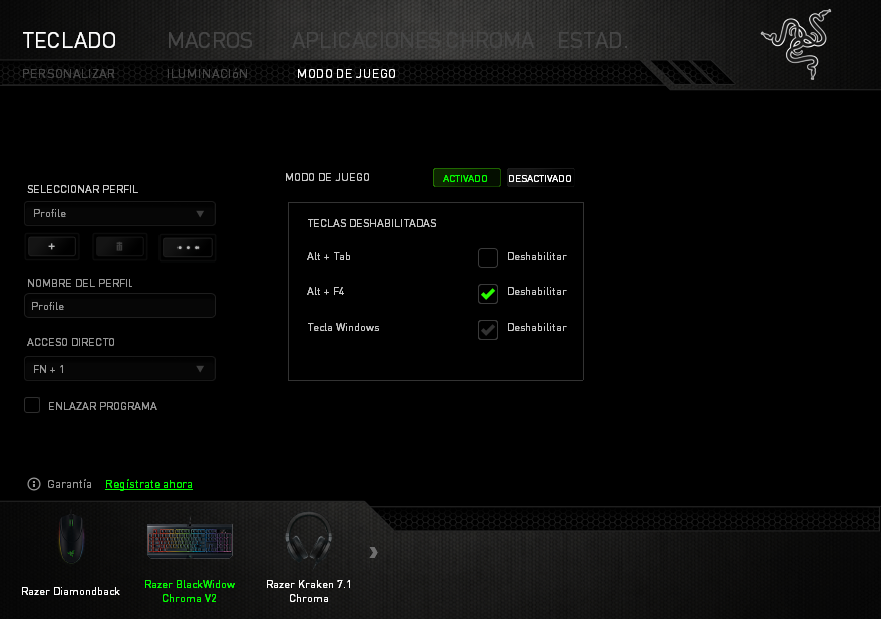The image size is (881, 619).
Task: Toggle the Alt + Tab Deshabilitar checkbox
Action: point(488,258)
